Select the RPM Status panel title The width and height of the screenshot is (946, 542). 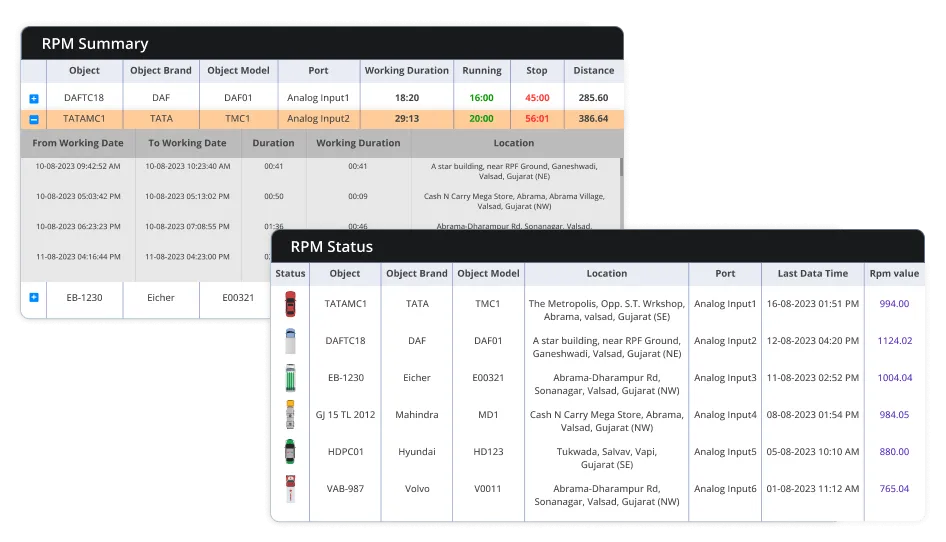[331, 247]
